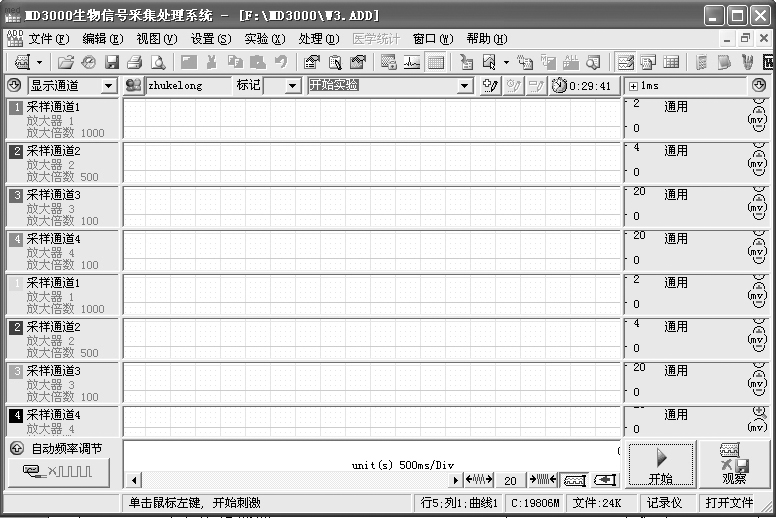Viewport: 776px width, 518px height.
Task: Click the ADD application icon left of 文件
Action: coord(14,38)
